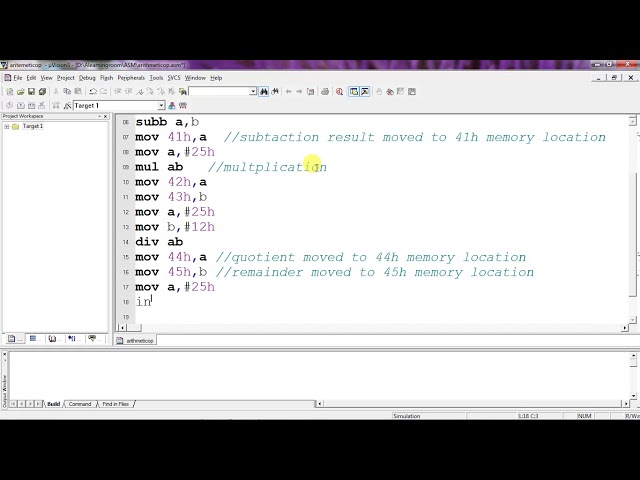Open the Edit menu
640x480 pixels.
tap(31, 78)
